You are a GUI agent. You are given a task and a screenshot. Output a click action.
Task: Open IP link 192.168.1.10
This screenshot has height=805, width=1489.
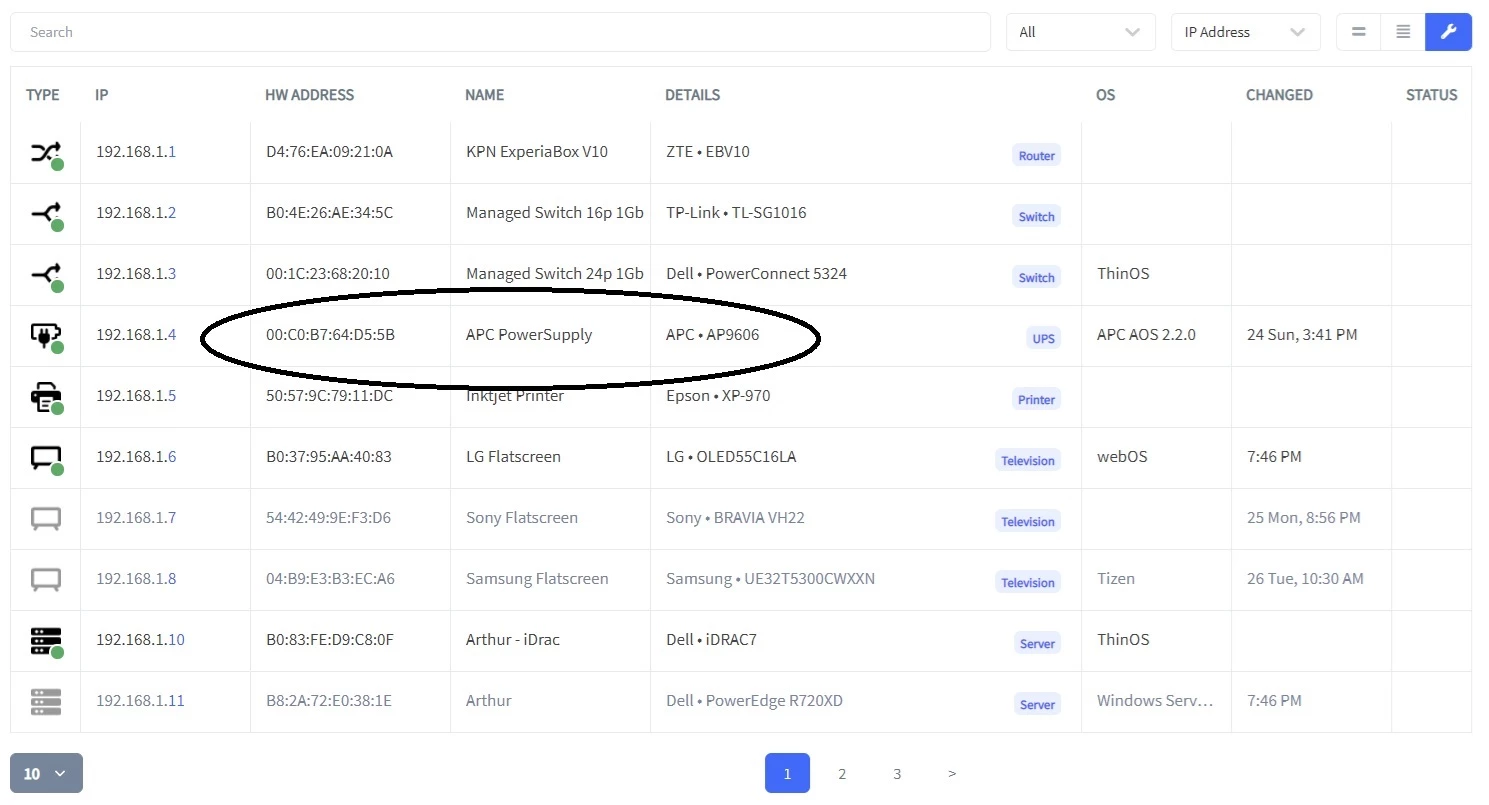click(140, 640)
